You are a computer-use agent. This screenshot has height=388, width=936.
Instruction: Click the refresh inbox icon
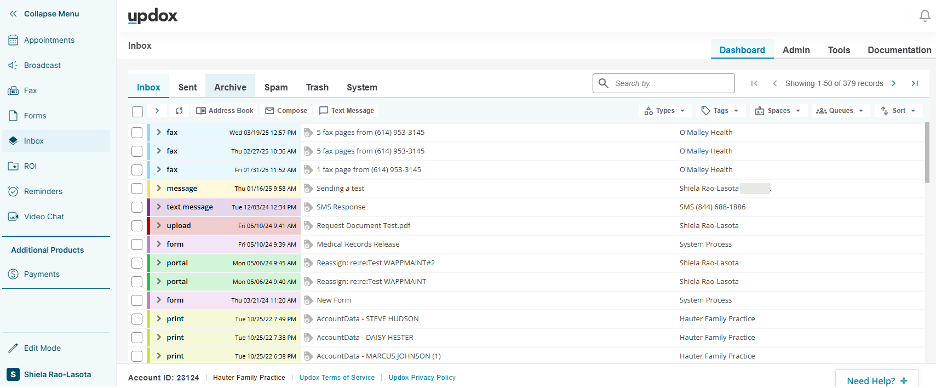point(178,110)
